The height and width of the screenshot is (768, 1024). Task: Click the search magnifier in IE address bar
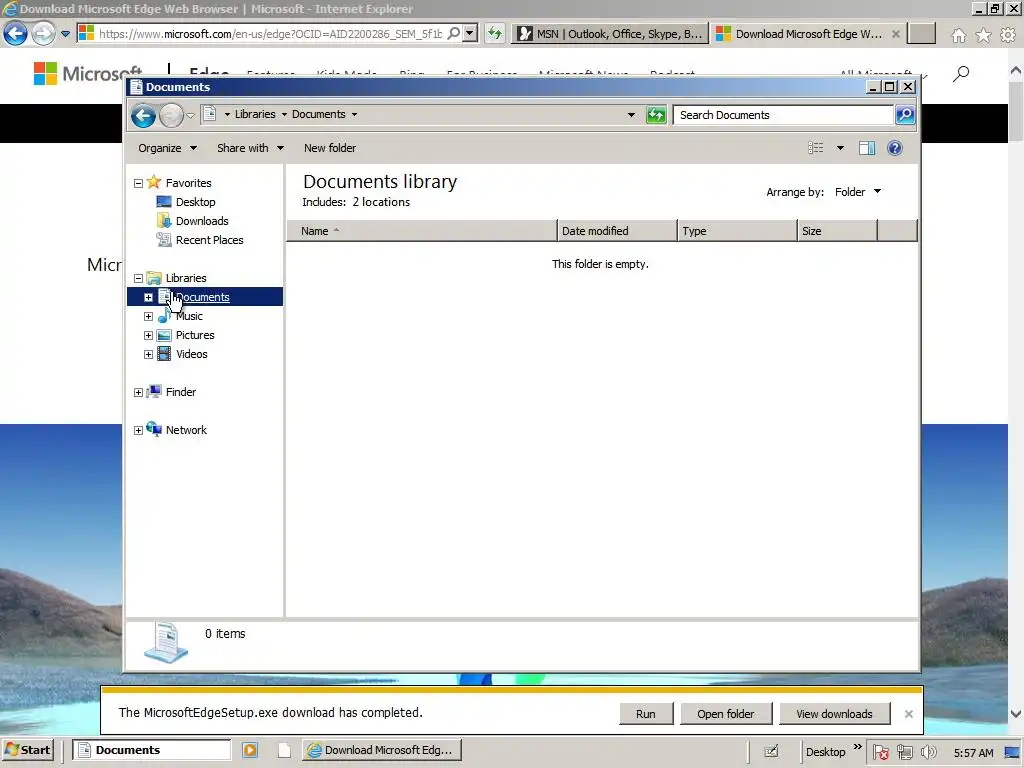454,33
